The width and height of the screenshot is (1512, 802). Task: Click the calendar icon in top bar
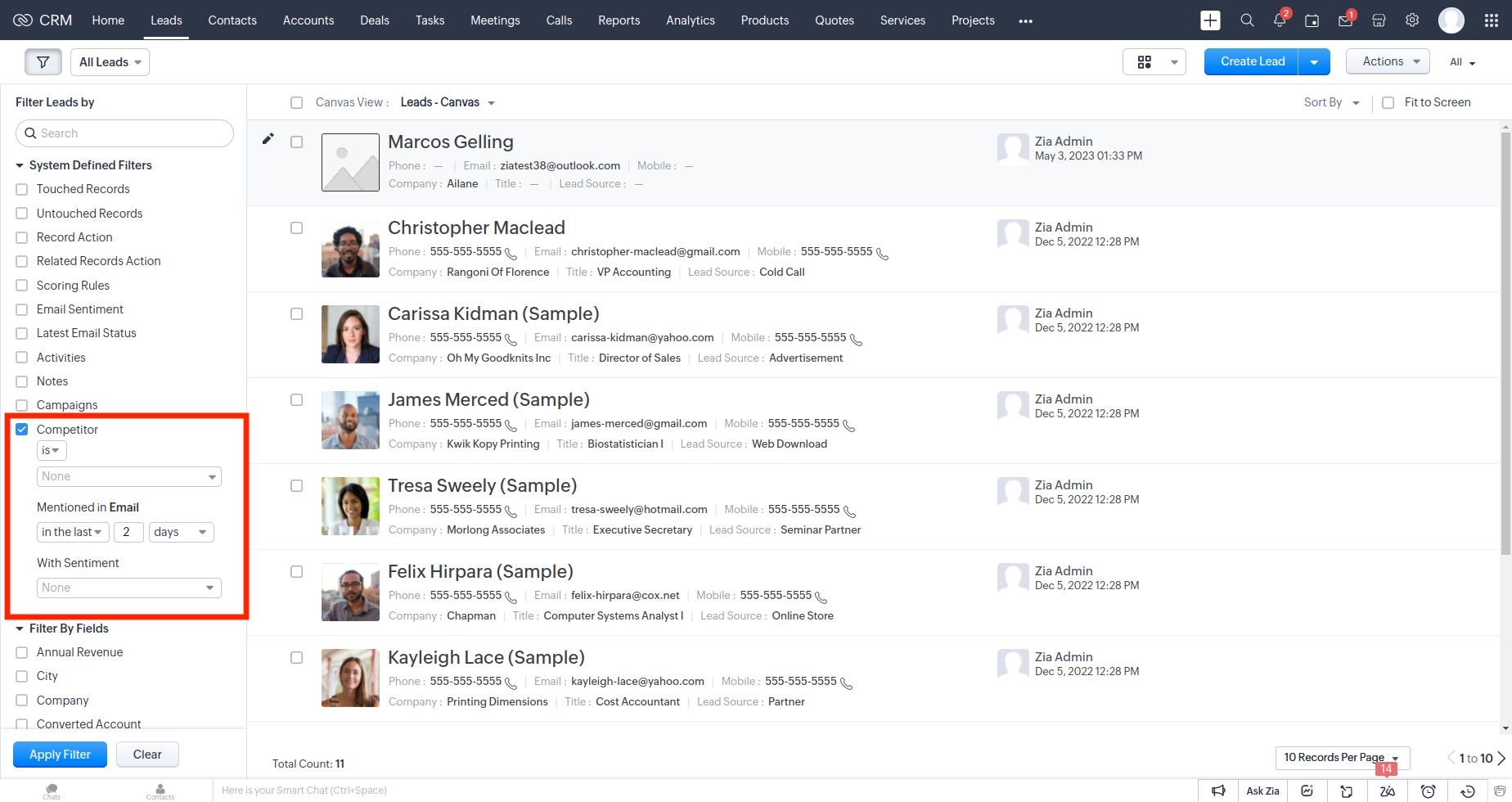(1312, 20)
